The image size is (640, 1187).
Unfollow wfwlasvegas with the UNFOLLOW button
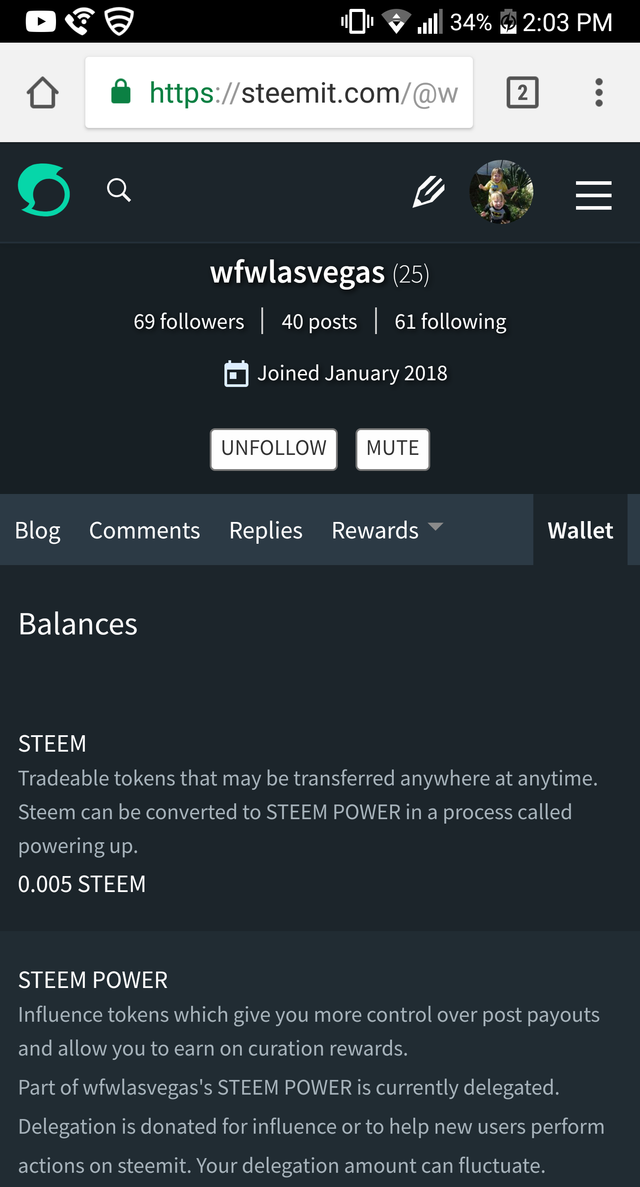(273, 449)
